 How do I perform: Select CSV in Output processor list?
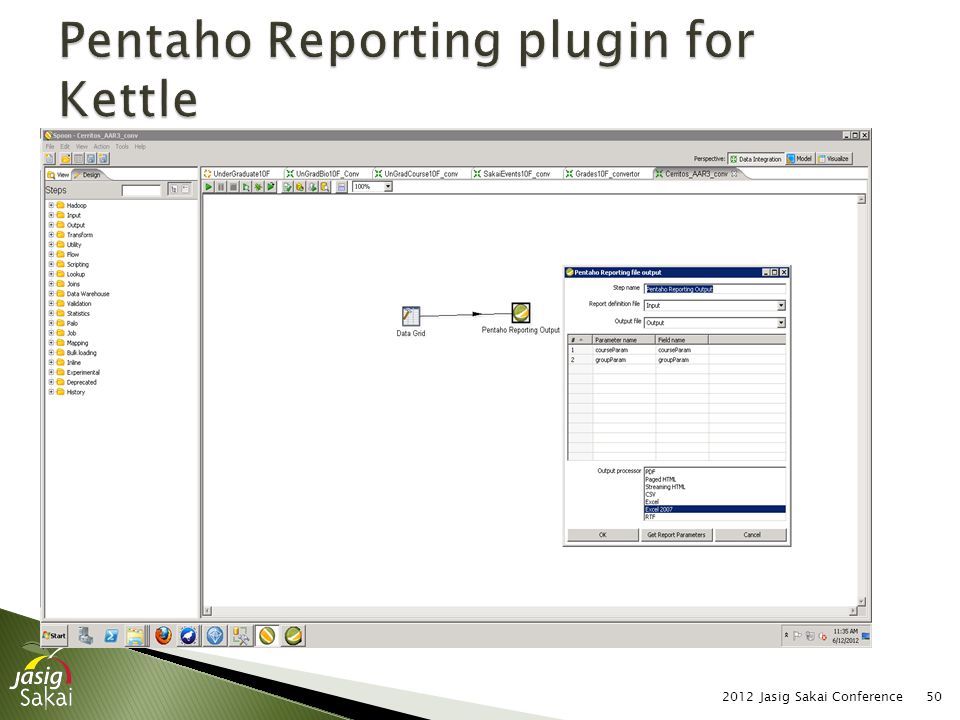[714, 494]
